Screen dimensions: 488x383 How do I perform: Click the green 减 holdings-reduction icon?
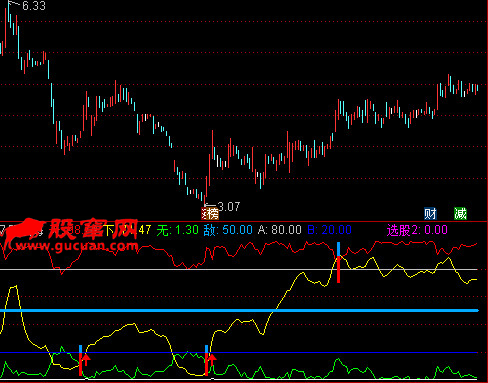pos(460,214)
